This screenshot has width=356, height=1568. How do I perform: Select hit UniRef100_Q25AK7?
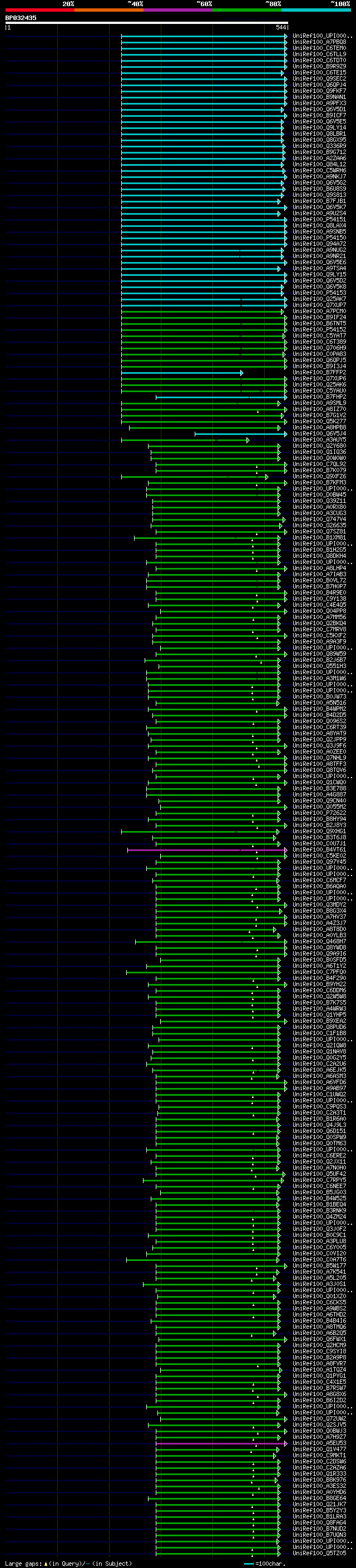(x=319, y=299)
